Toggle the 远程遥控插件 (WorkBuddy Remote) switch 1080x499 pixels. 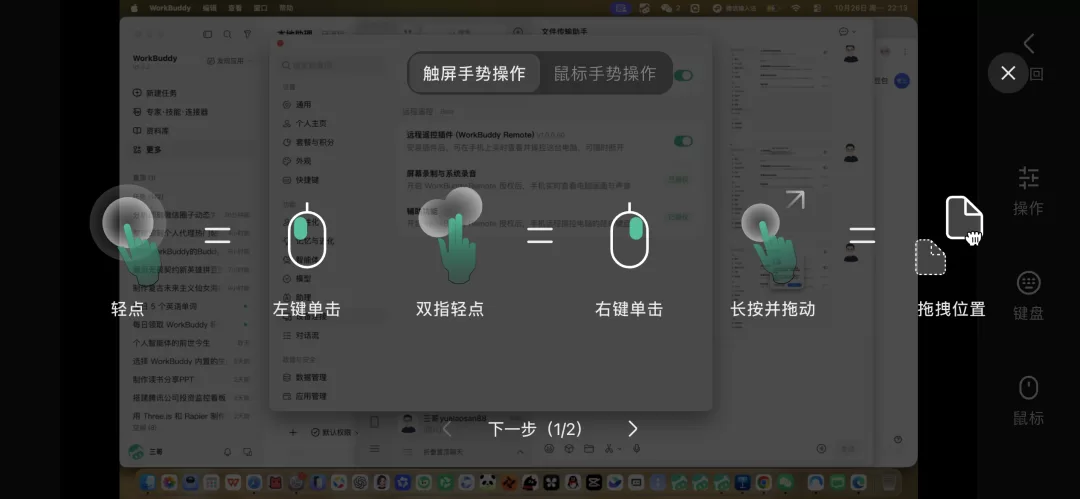pyautogui.click(x=683, y=141)
